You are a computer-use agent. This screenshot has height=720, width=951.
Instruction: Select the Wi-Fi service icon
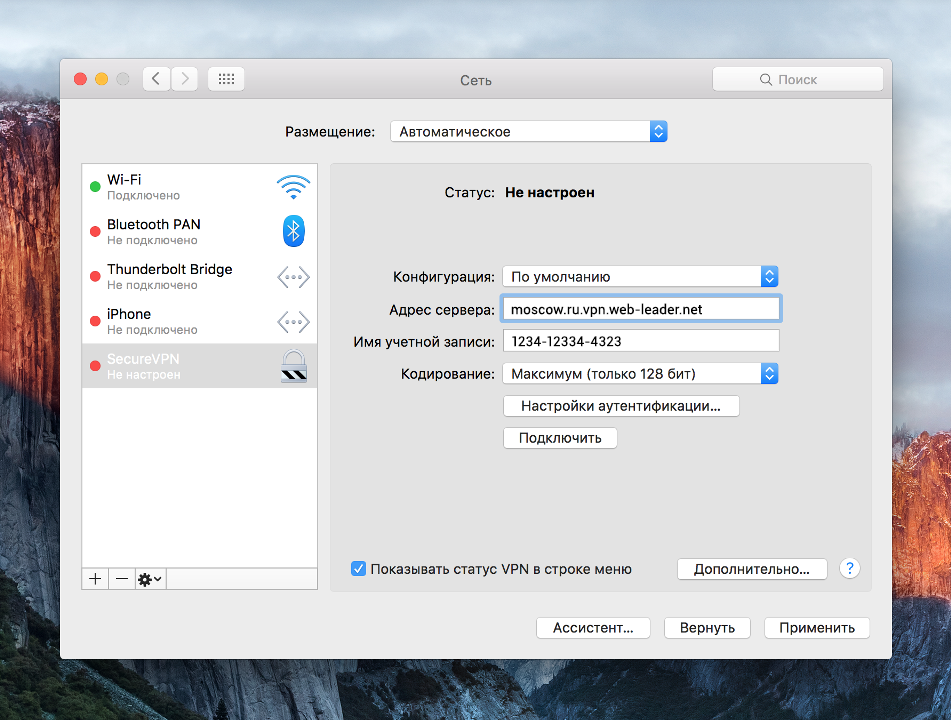(x=293, y=186)
